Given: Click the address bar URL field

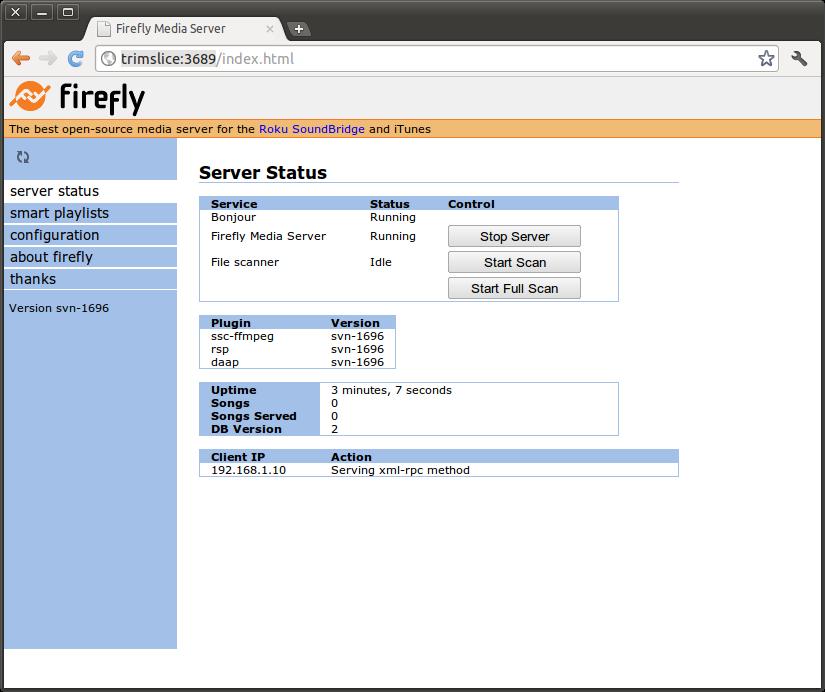Looking at the screenshot, I should point(430,59).
